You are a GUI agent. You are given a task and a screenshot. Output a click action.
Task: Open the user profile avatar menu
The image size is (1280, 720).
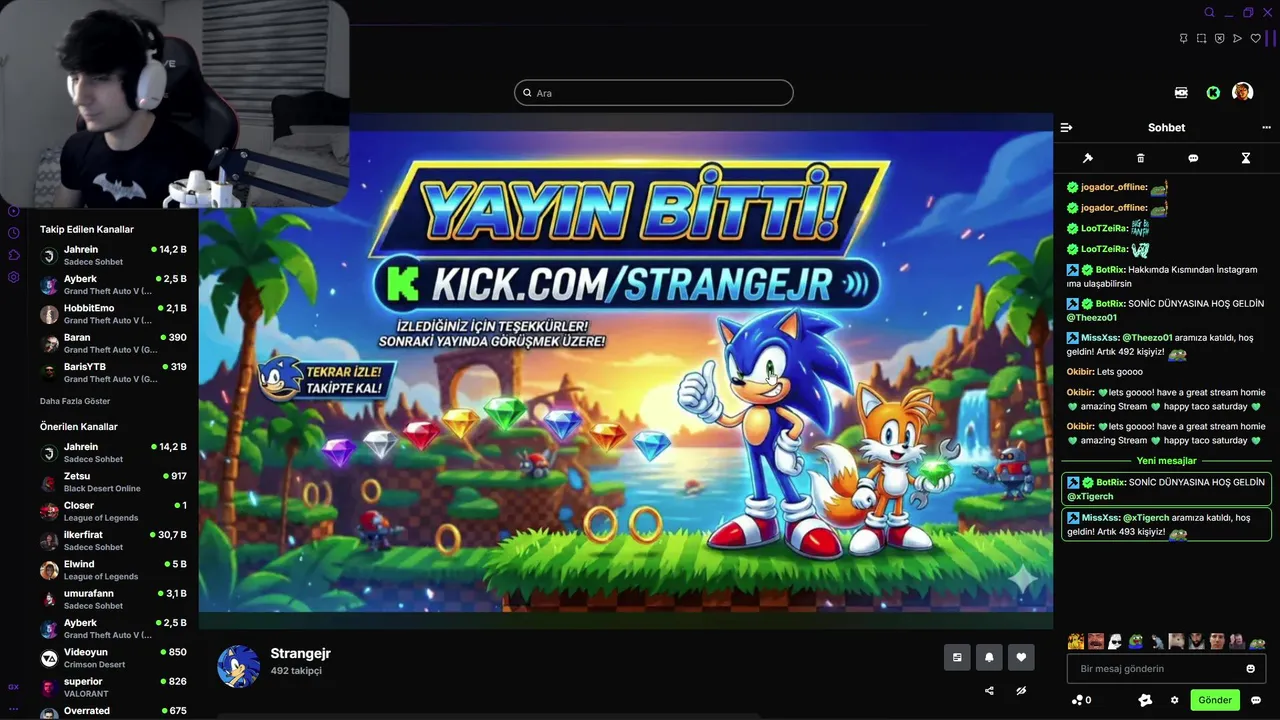tap(1243, 92)
